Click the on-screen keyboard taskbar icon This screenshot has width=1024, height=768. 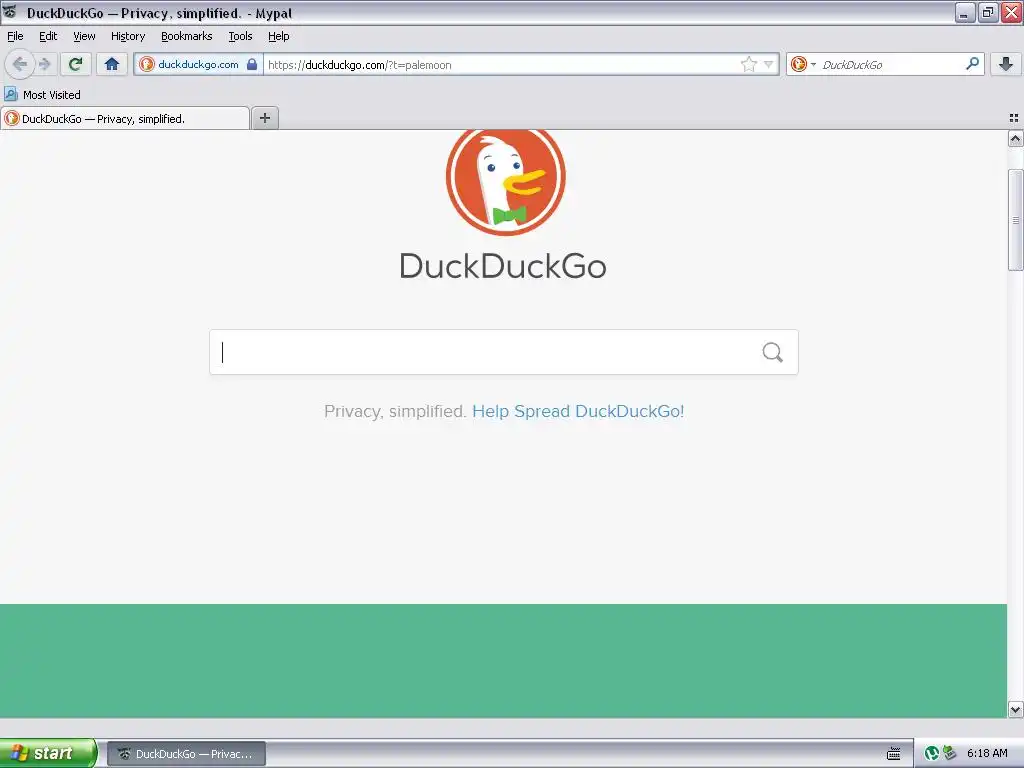(x=894, y=754)
